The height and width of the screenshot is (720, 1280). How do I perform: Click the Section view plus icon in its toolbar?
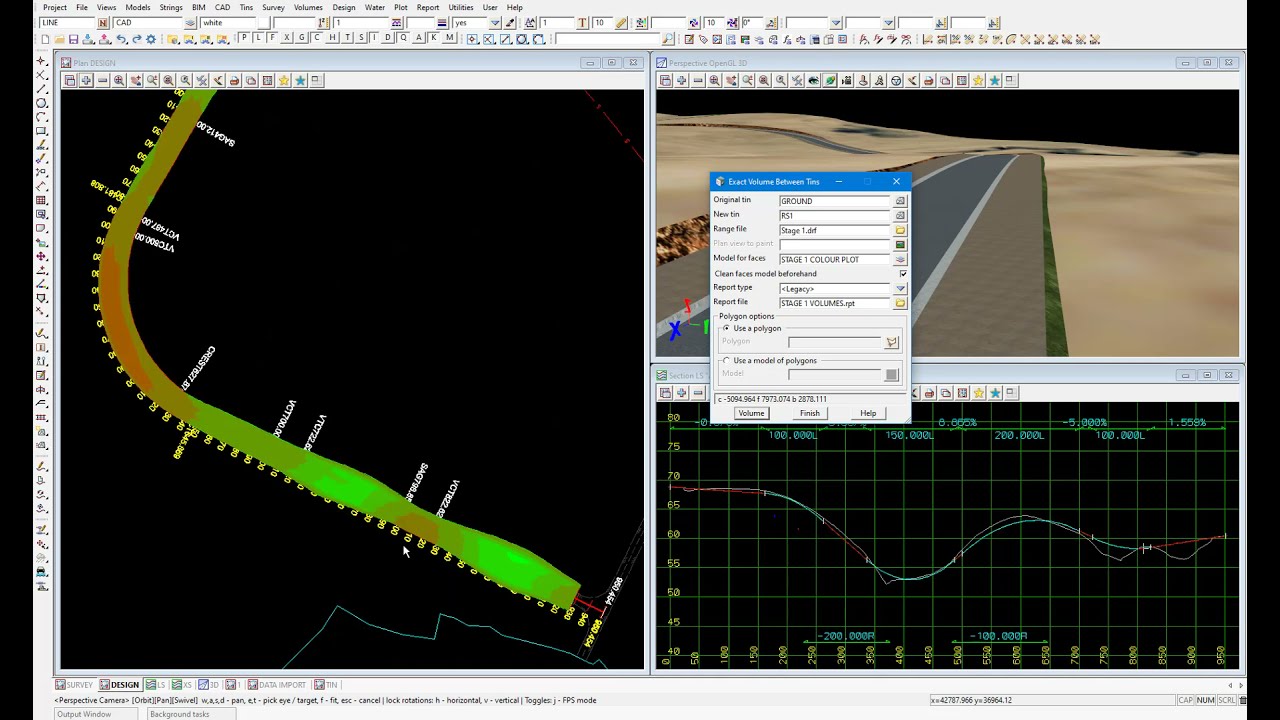(x=682, y=392)
